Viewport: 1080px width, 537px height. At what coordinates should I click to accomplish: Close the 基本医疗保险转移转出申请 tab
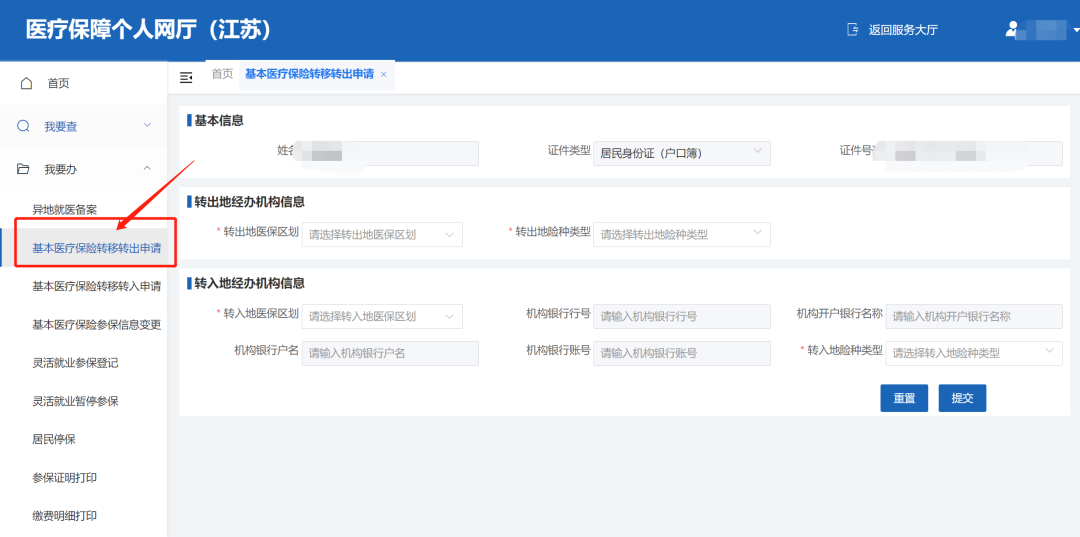tap(383, 75)
